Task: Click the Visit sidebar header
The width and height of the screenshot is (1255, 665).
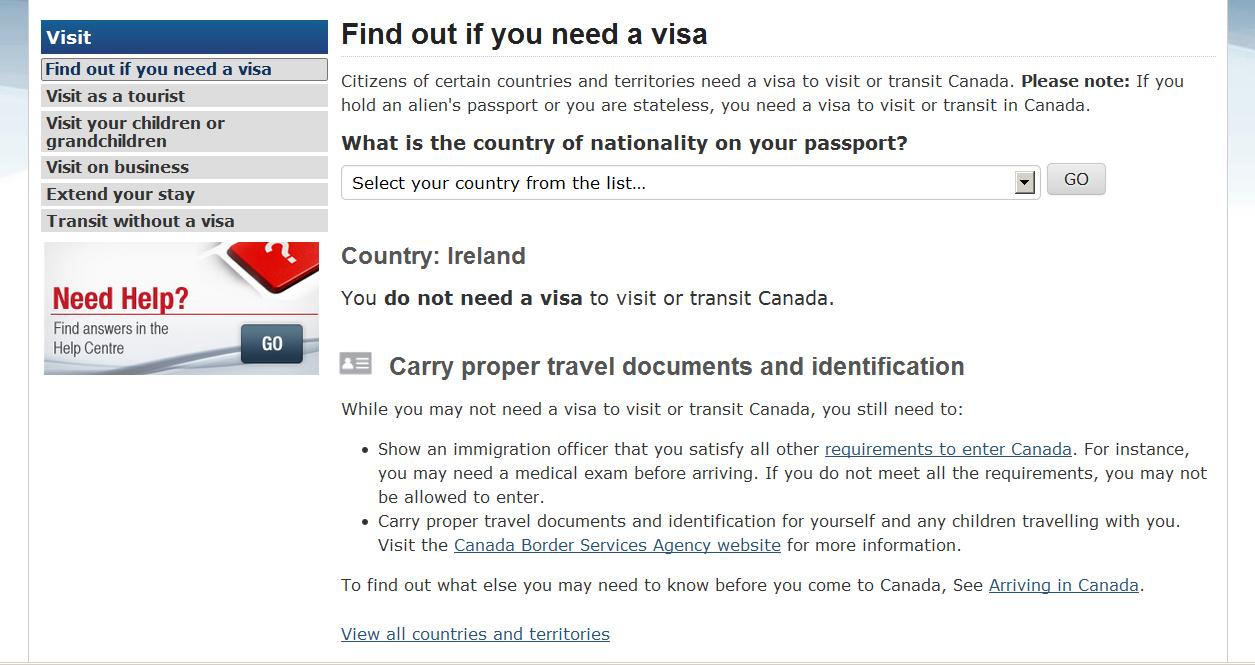Action: (185, 37)
